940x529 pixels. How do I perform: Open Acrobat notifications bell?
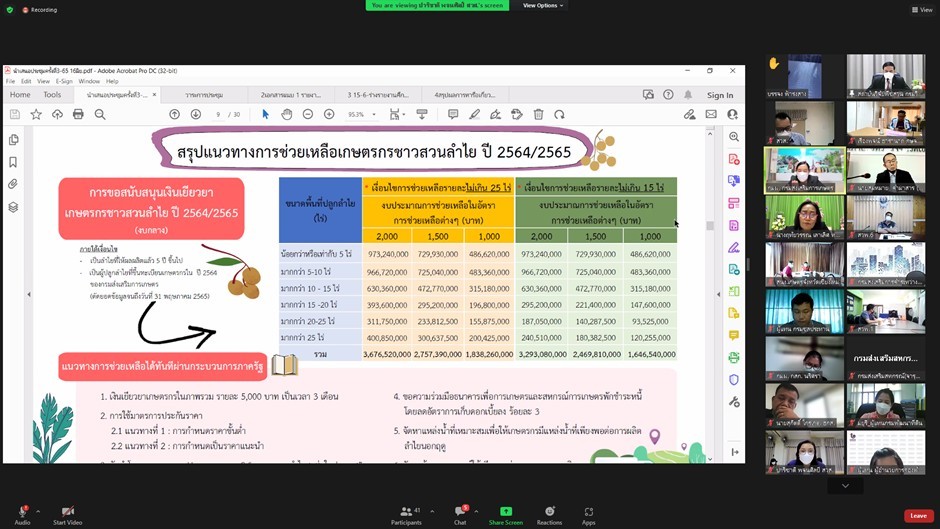pos(688,95)
